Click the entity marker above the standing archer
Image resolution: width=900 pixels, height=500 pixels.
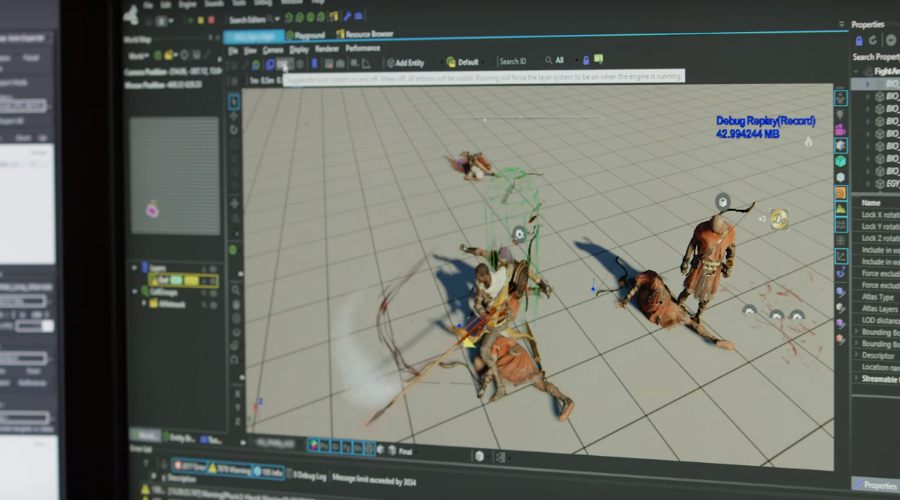pos(722,201)
